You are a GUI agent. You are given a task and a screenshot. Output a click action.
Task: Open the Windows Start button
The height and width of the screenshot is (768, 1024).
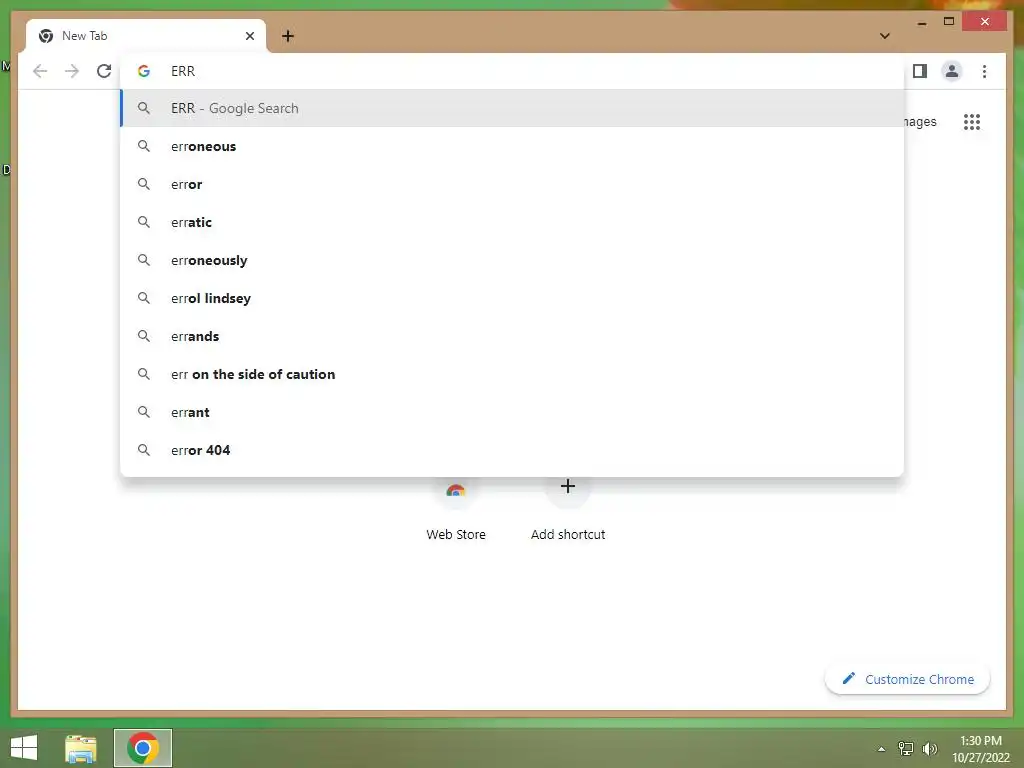pyautogui.click(x=24, y=748)
